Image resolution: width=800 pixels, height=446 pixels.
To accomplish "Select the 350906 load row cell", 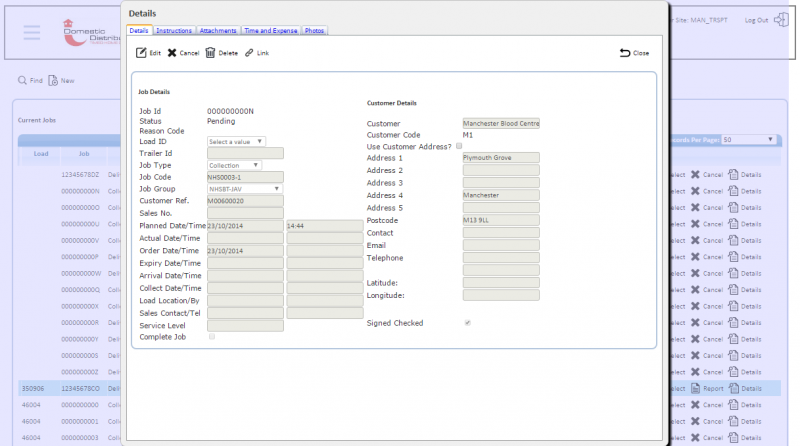I will 39,388.
